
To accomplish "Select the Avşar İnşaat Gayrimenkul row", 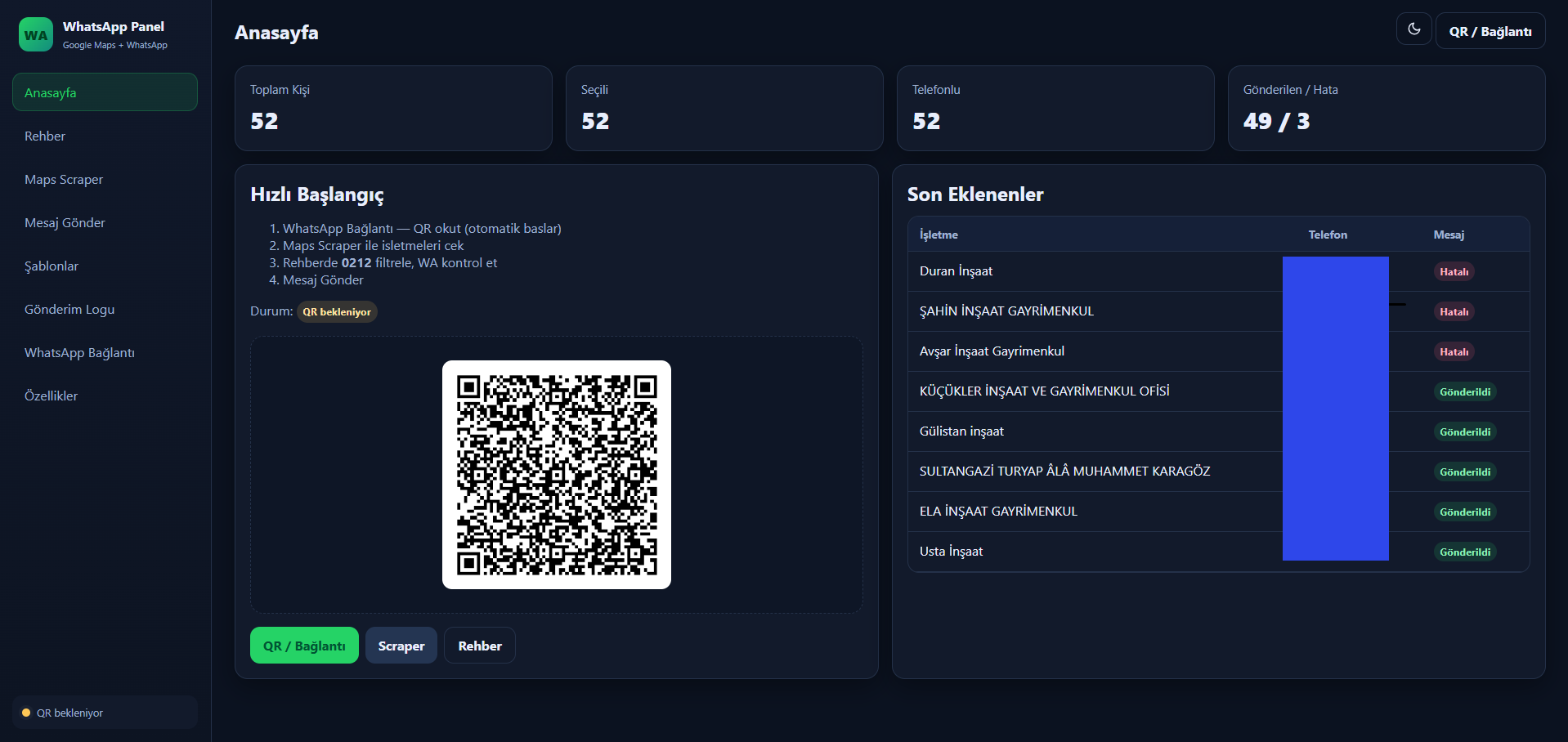I will click(x=1218, y=351).
